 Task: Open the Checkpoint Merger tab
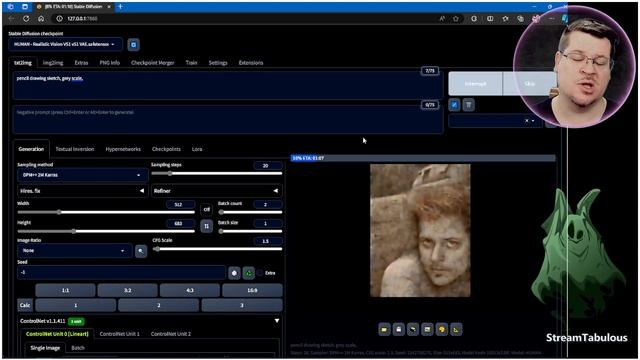[153, 63]
